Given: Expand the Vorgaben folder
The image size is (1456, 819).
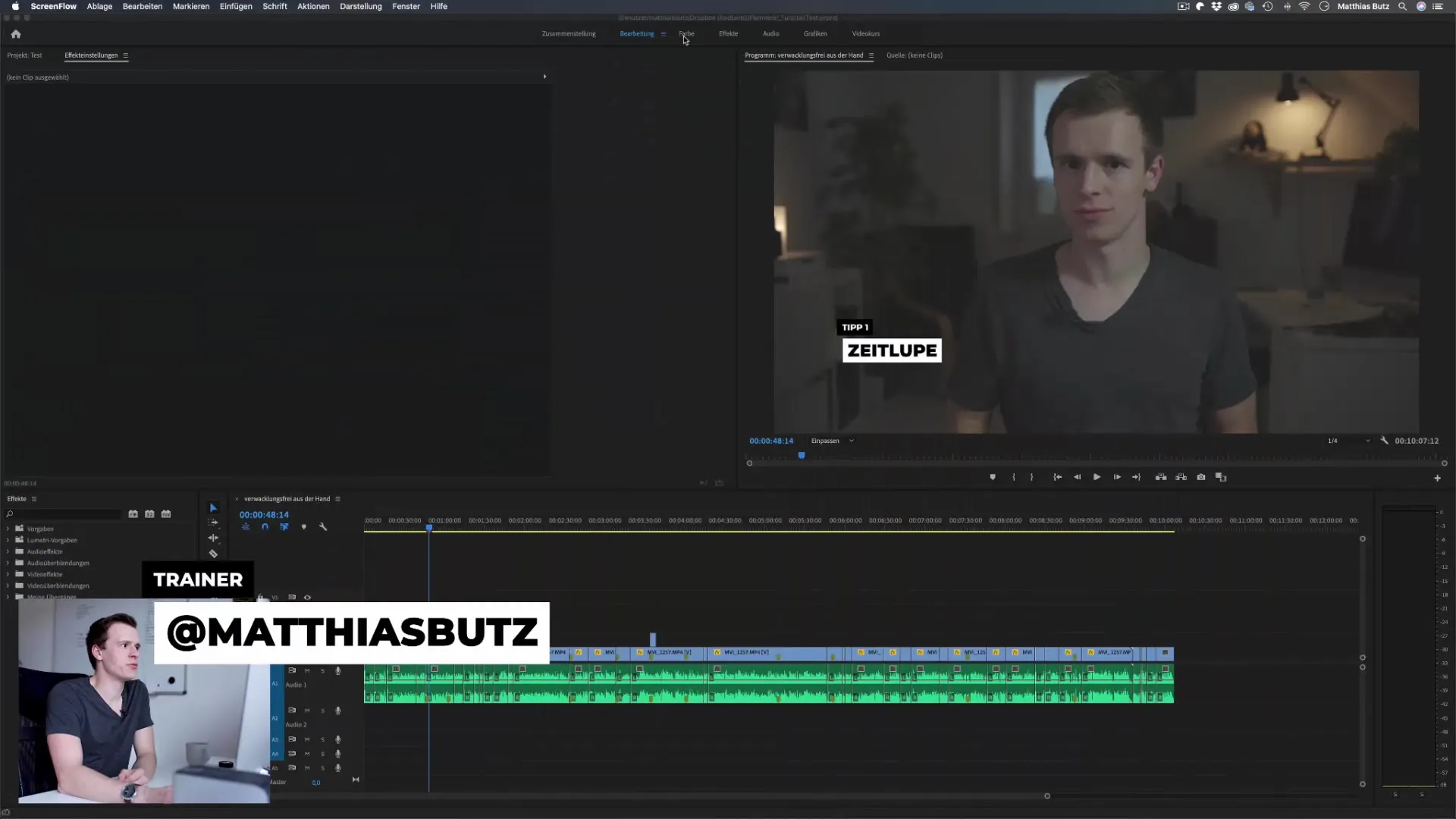Looking at the screenshot, I should point(8,529).
